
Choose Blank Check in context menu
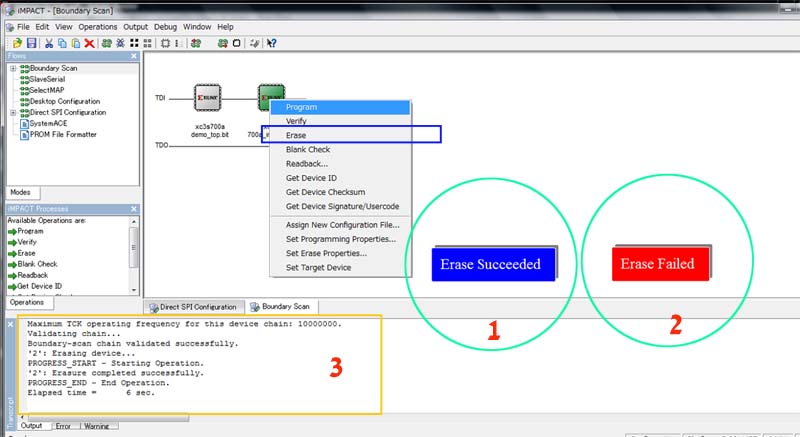click(x=340, y=150)
